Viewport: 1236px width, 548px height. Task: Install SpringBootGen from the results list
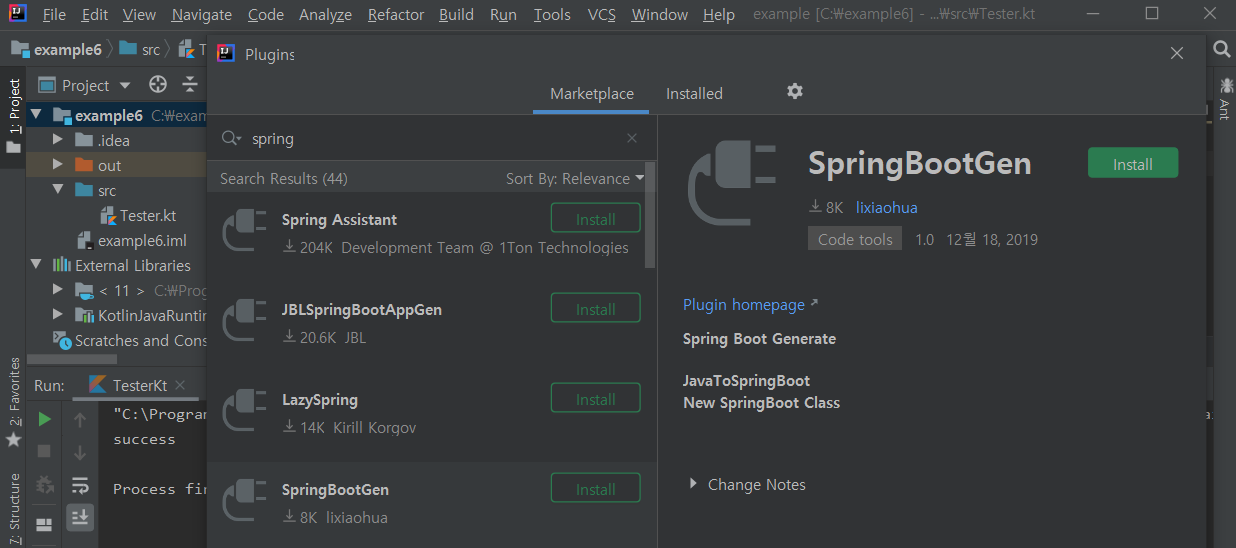(596, 489)
